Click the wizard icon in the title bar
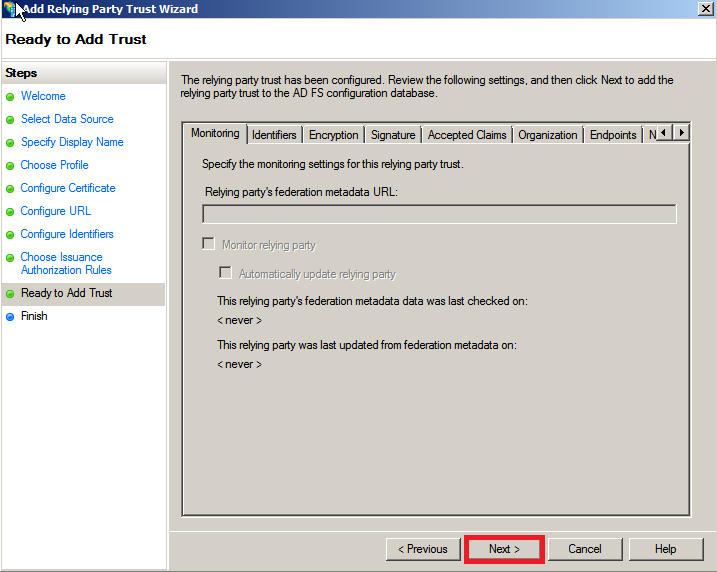This screenshot has height=572, width=717. pyautogui.click(x=10, y=9)
